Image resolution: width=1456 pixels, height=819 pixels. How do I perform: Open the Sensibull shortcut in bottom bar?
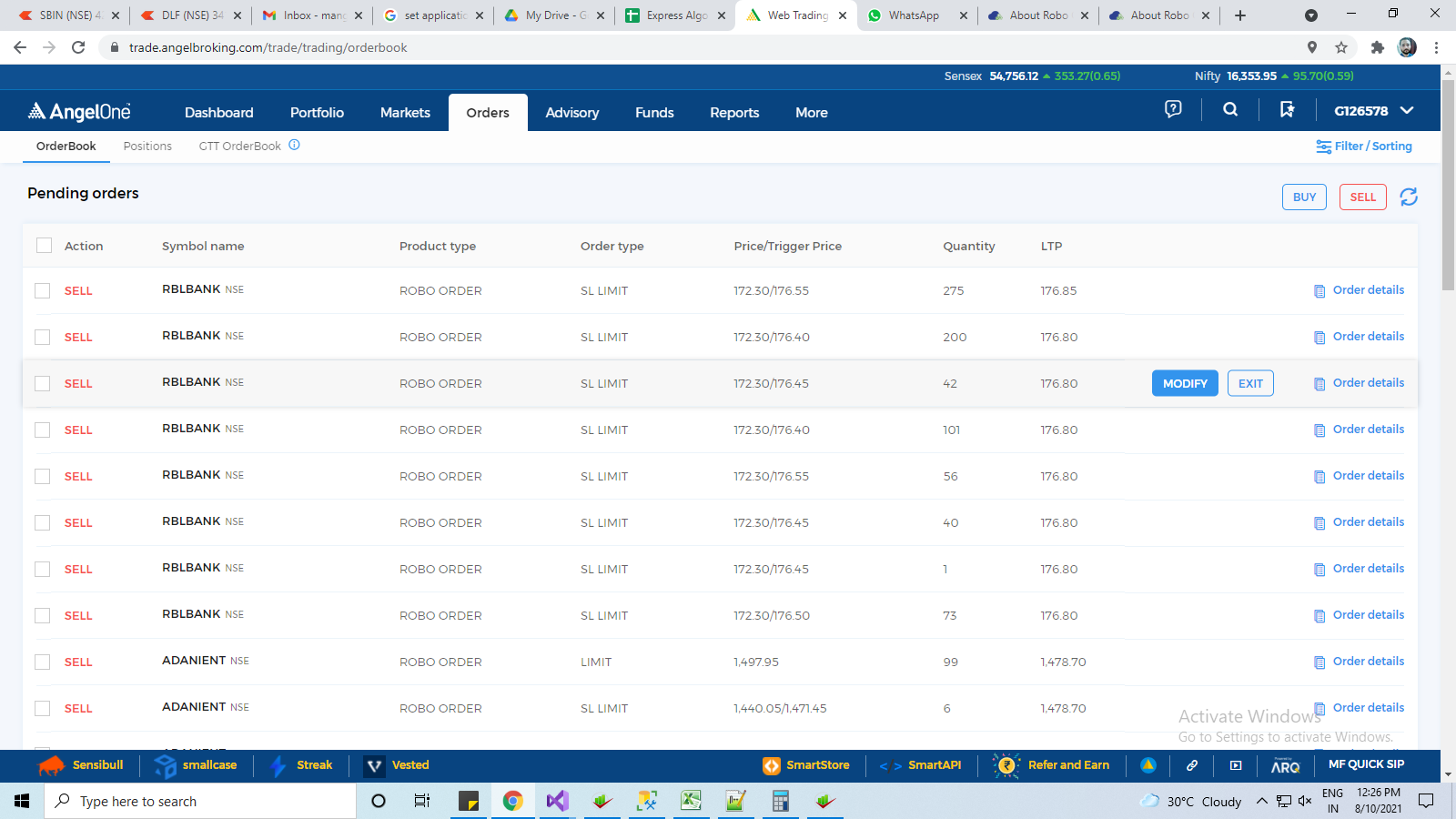pos(81,765)
